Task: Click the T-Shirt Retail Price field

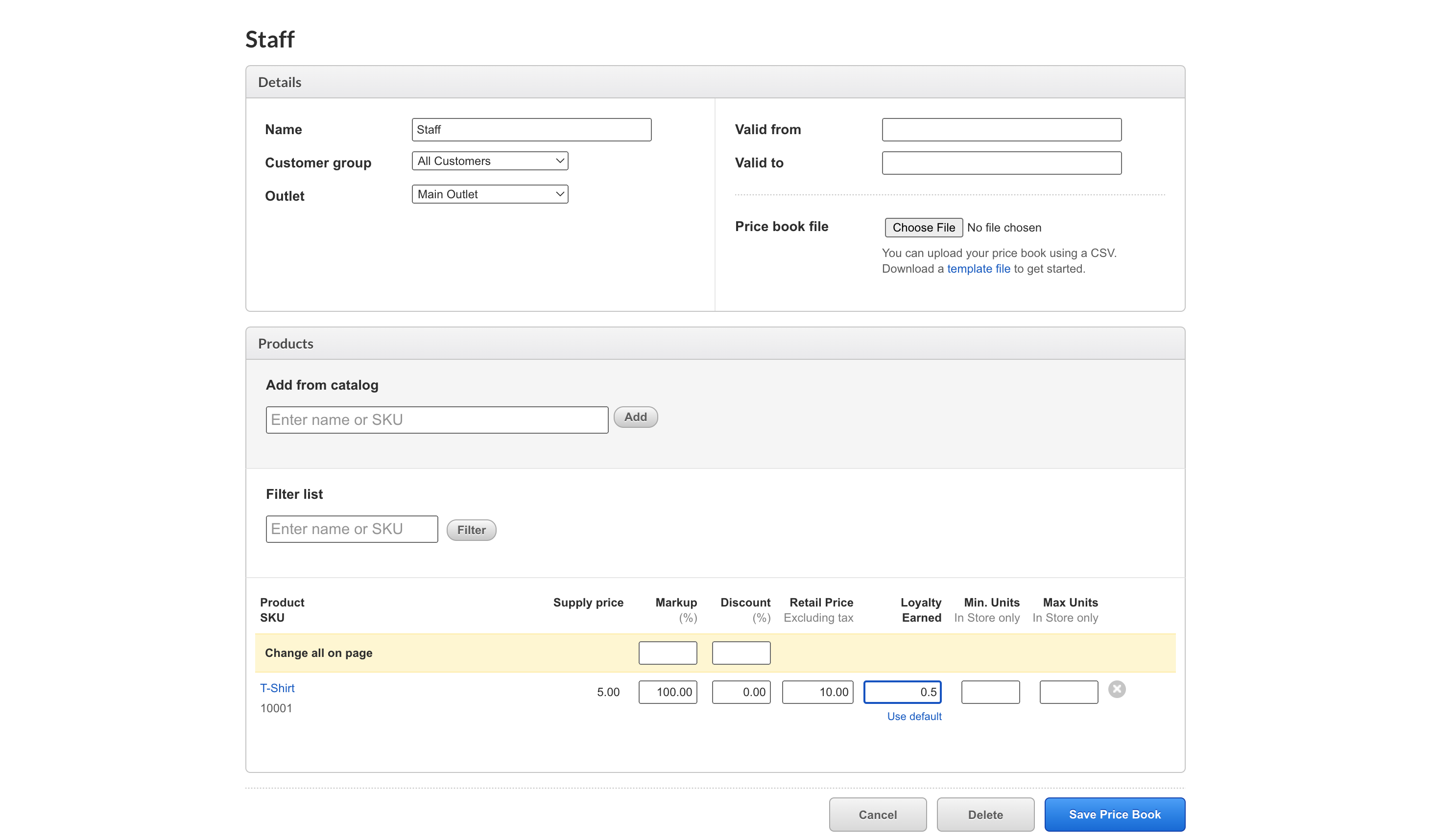Action: [817, 692]
